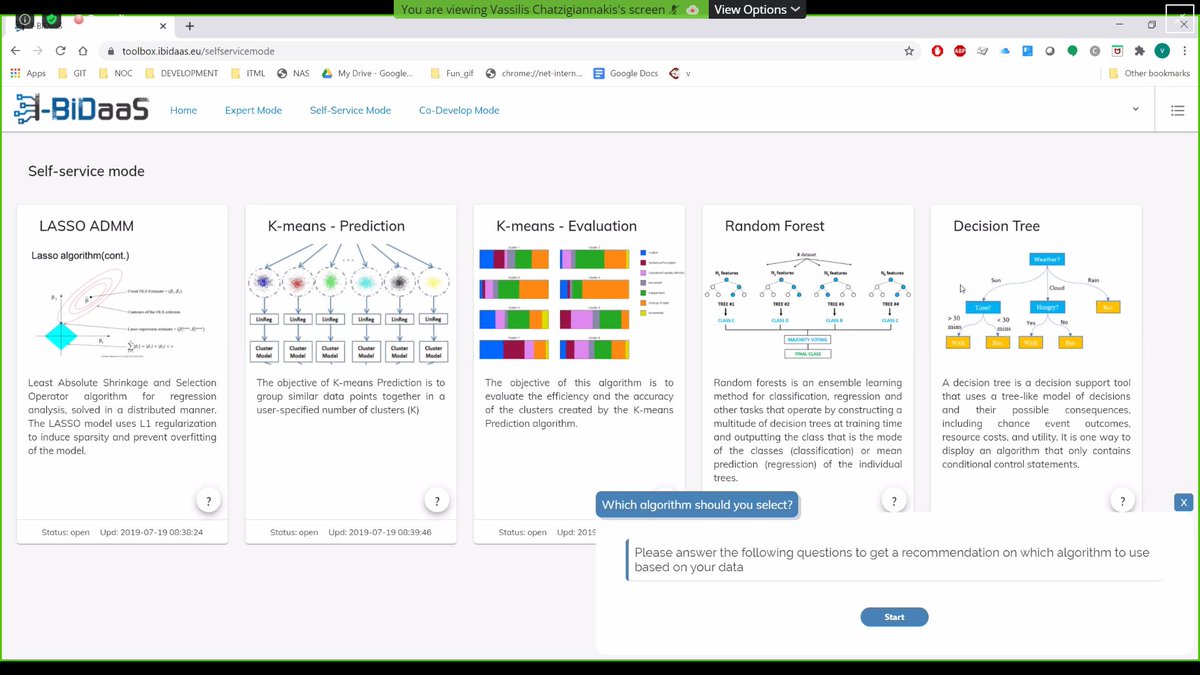Open the Chrome profile avatar V
This screenshot has width=1200, height=675.
[1161, 50]
